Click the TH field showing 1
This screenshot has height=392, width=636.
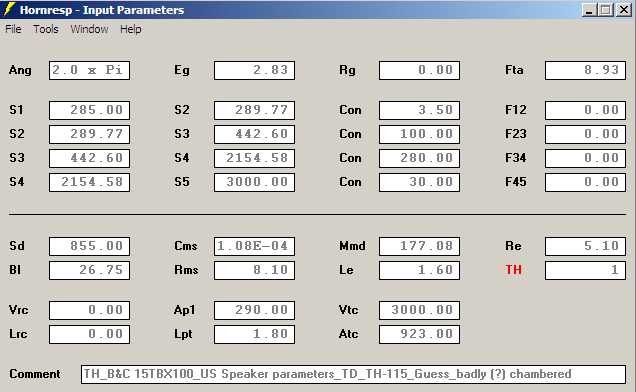point(585,270)
